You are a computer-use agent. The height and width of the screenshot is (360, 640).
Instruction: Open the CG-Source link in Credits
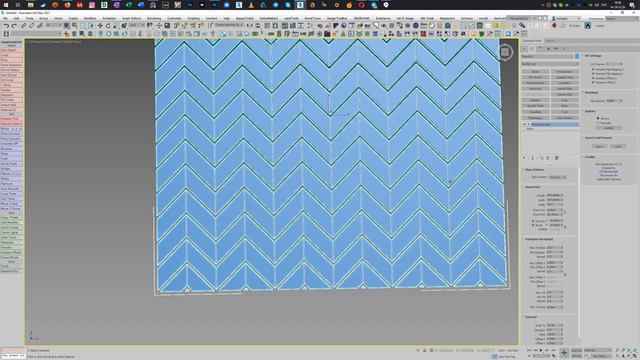click(x=609, y=172)
